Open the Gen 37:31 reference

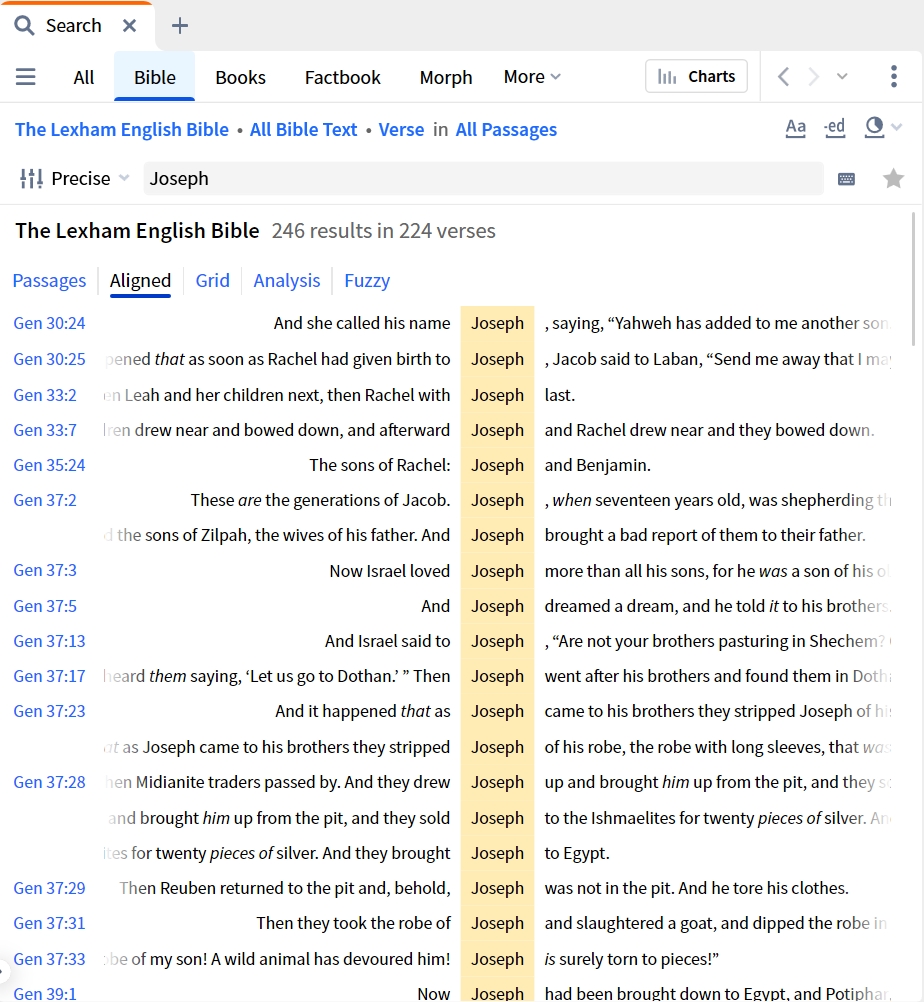pyautogui.click(x=49, y=923)
